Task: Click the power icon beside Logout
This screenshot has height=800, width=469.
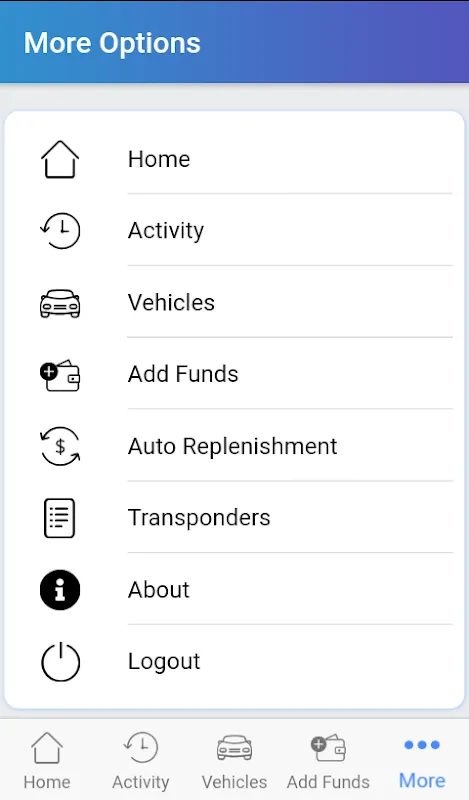Action: pos(60,662)
